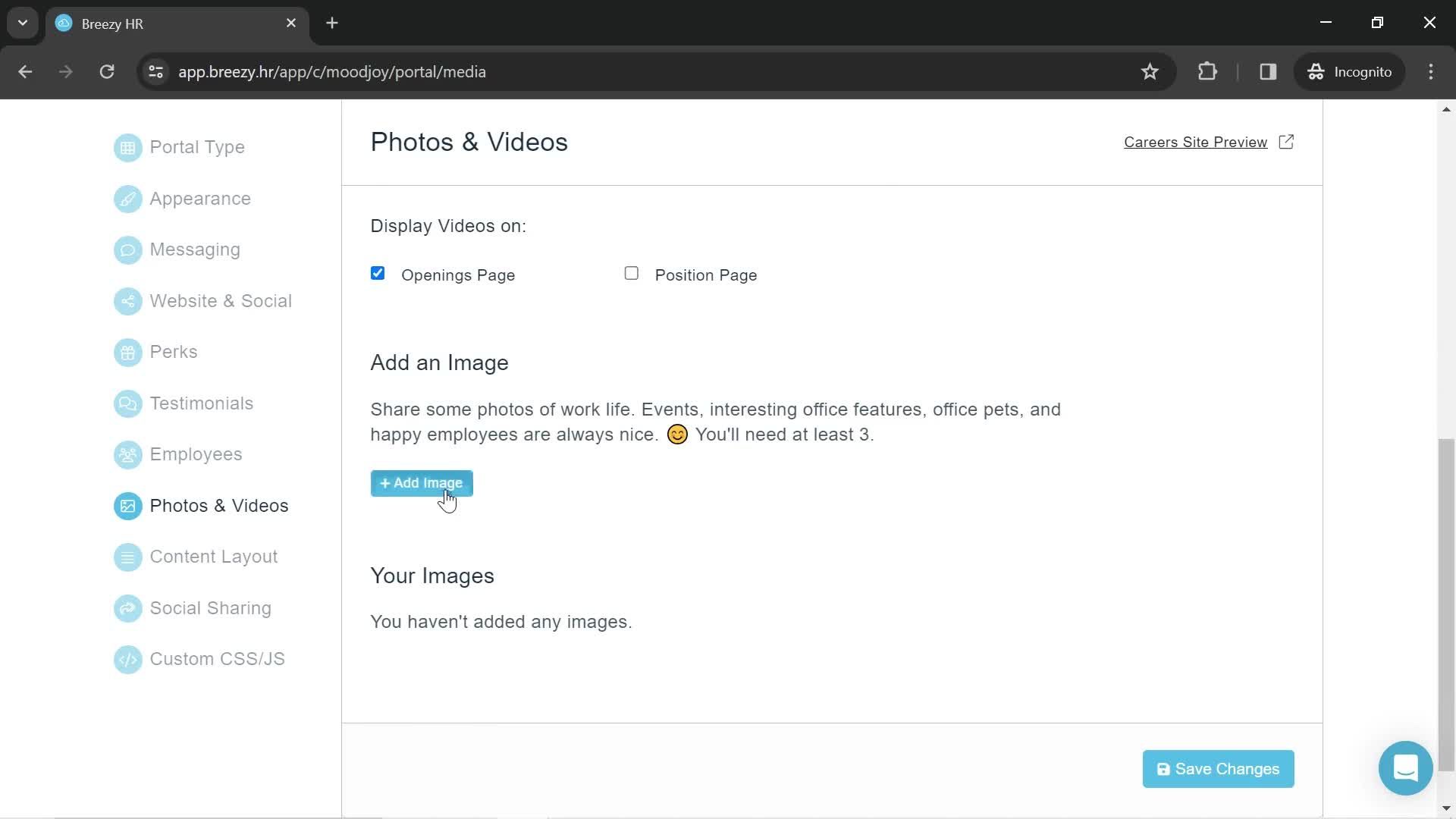The image size is (1456, 819).
Task: Click the Careers Site Preview link
Action: click(1208, 141)
